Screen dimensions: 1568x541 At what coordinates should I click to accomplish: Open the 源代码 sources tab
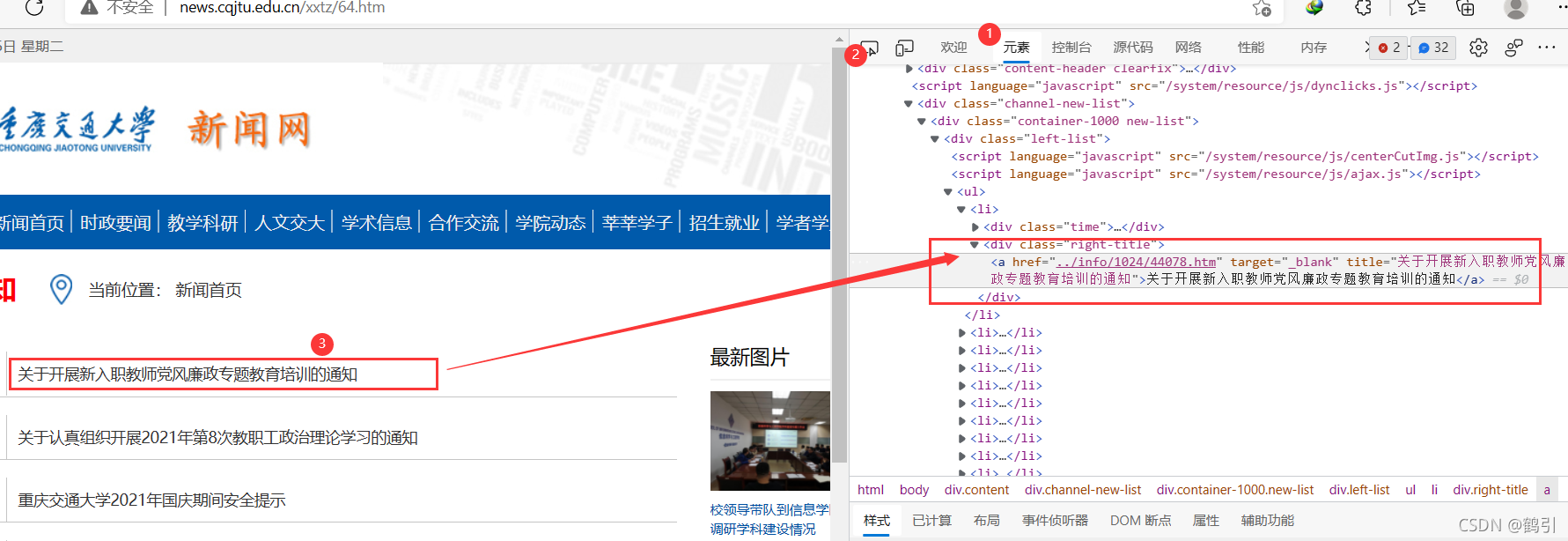tap(1133, 48)
